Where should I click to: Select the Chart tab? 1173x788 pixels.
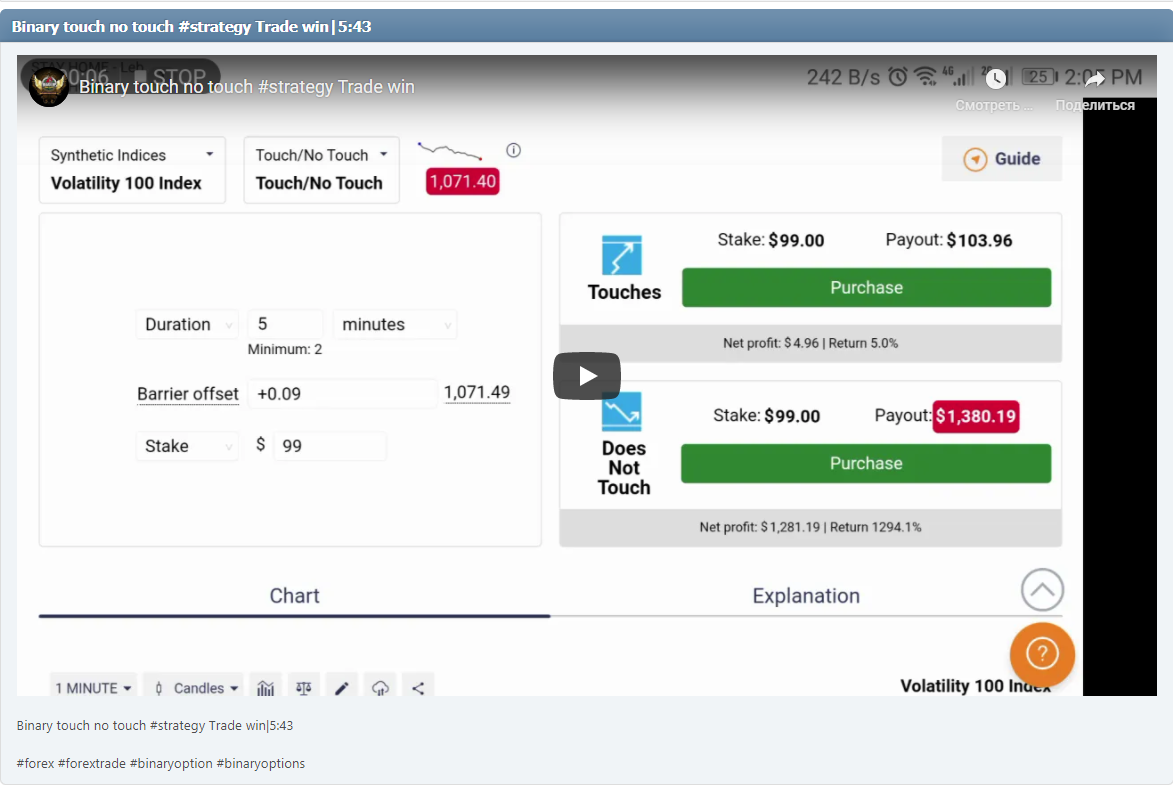[294, 596]
